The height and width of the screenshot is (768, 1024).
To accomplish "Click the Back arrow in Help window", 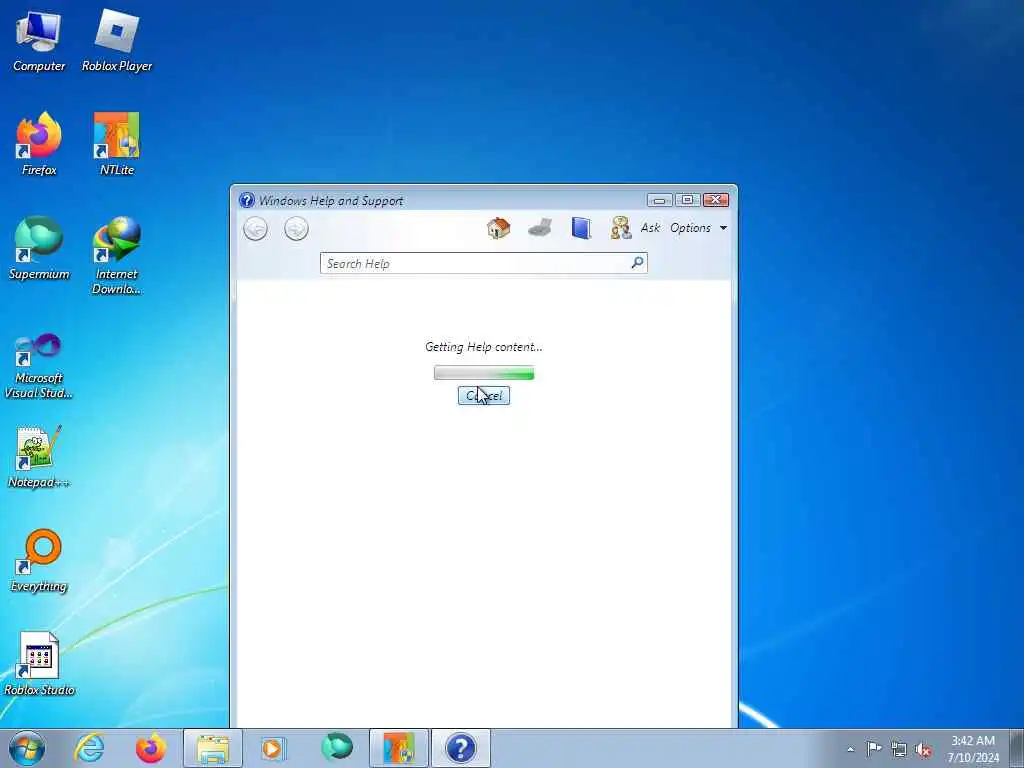I will click(x=255, y=229).
